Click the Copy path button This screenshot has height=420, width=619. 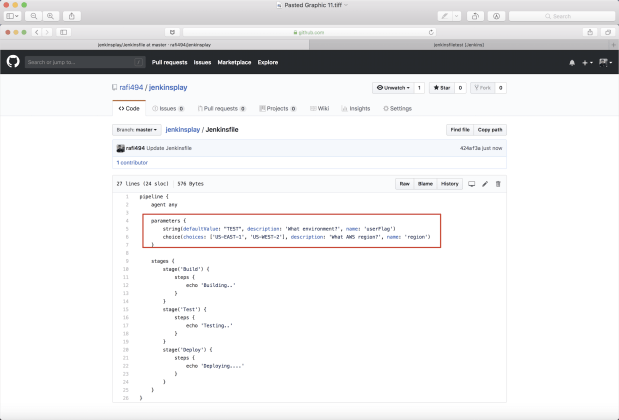pyautogui.click(x=490, y=130)
